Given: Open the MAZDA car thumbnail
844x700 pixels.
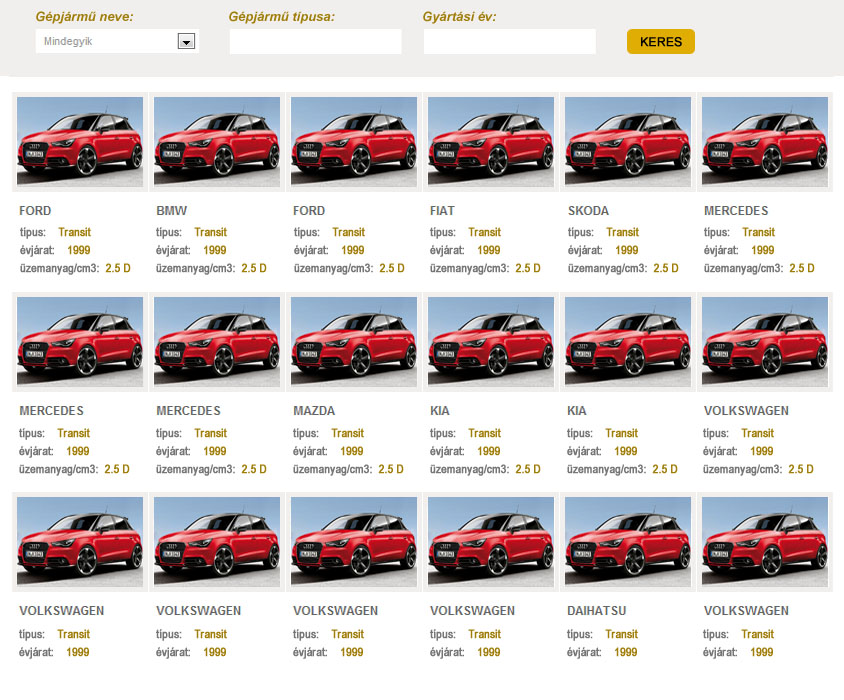Looking at the screenshot, I should coord(354,342).
